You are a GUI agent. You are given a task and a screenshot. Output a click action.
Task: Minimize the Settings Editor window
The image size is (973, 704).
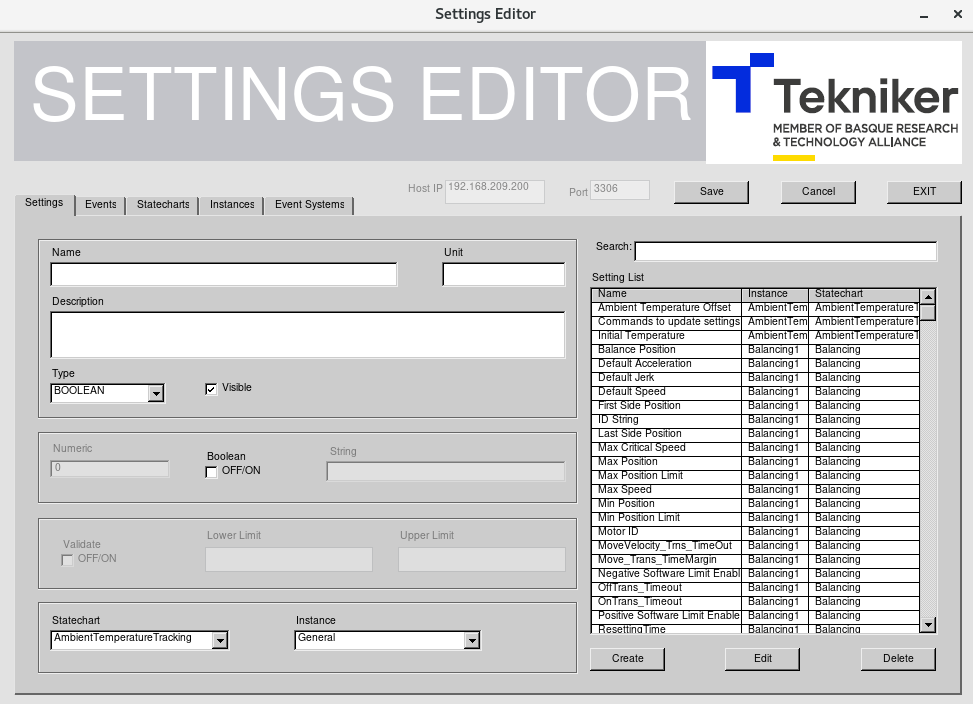tap(924, 16)
